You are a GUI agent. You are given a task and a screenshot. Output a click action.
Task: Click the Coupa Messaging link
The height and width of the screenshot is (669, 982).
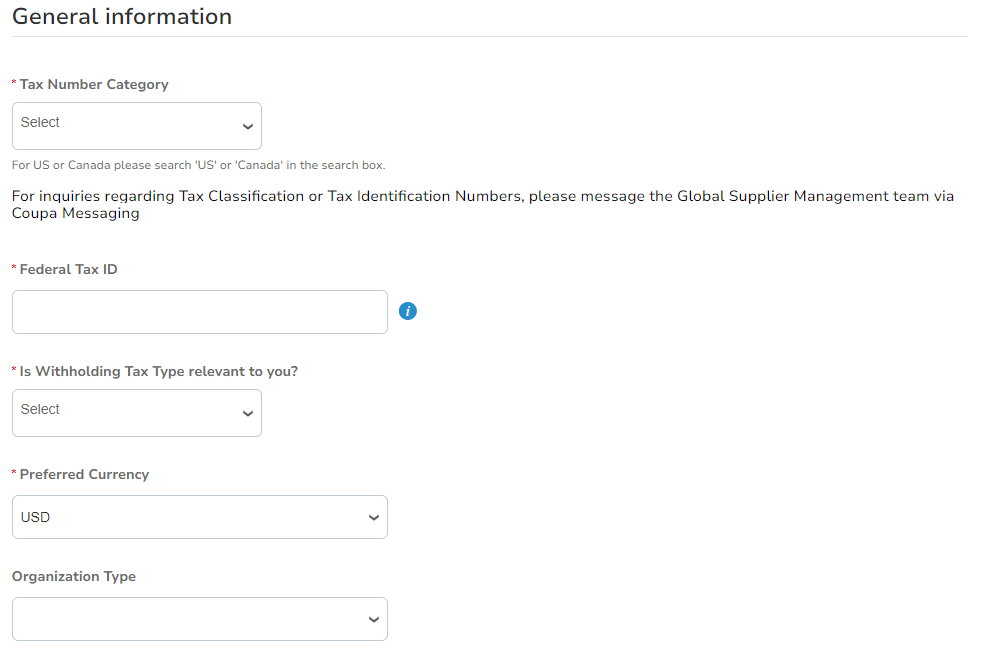pos(75,213)
